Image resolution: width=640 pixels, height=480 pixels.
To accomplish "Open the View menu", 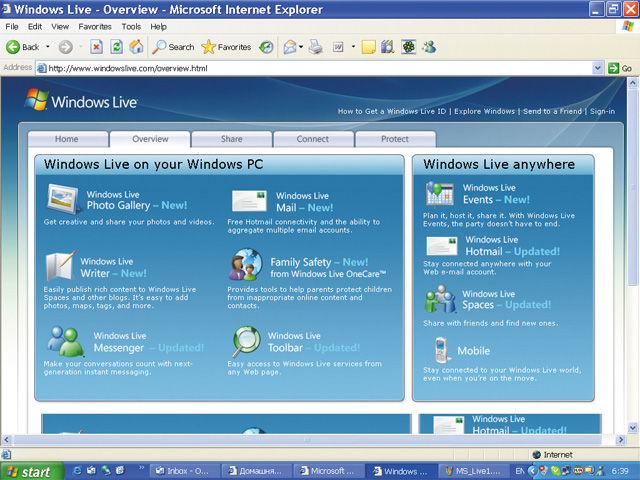I will (60, 27).
